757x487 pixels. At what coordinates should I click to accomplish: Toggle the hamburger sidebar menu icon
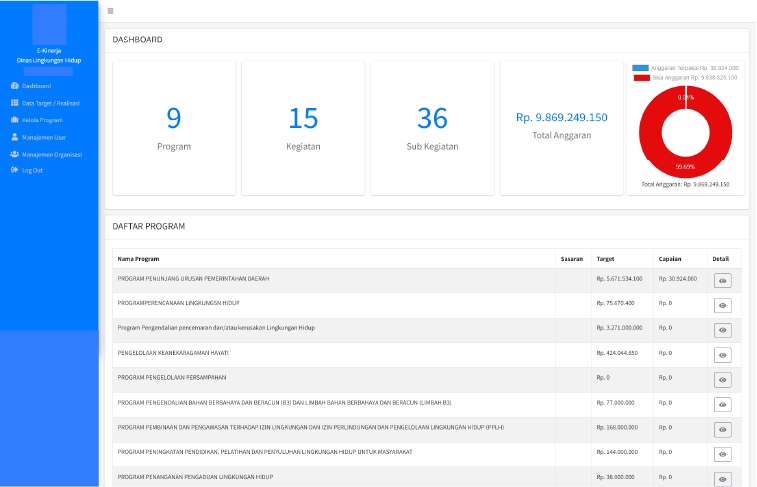pyautogui.click(x=111, y=11)
